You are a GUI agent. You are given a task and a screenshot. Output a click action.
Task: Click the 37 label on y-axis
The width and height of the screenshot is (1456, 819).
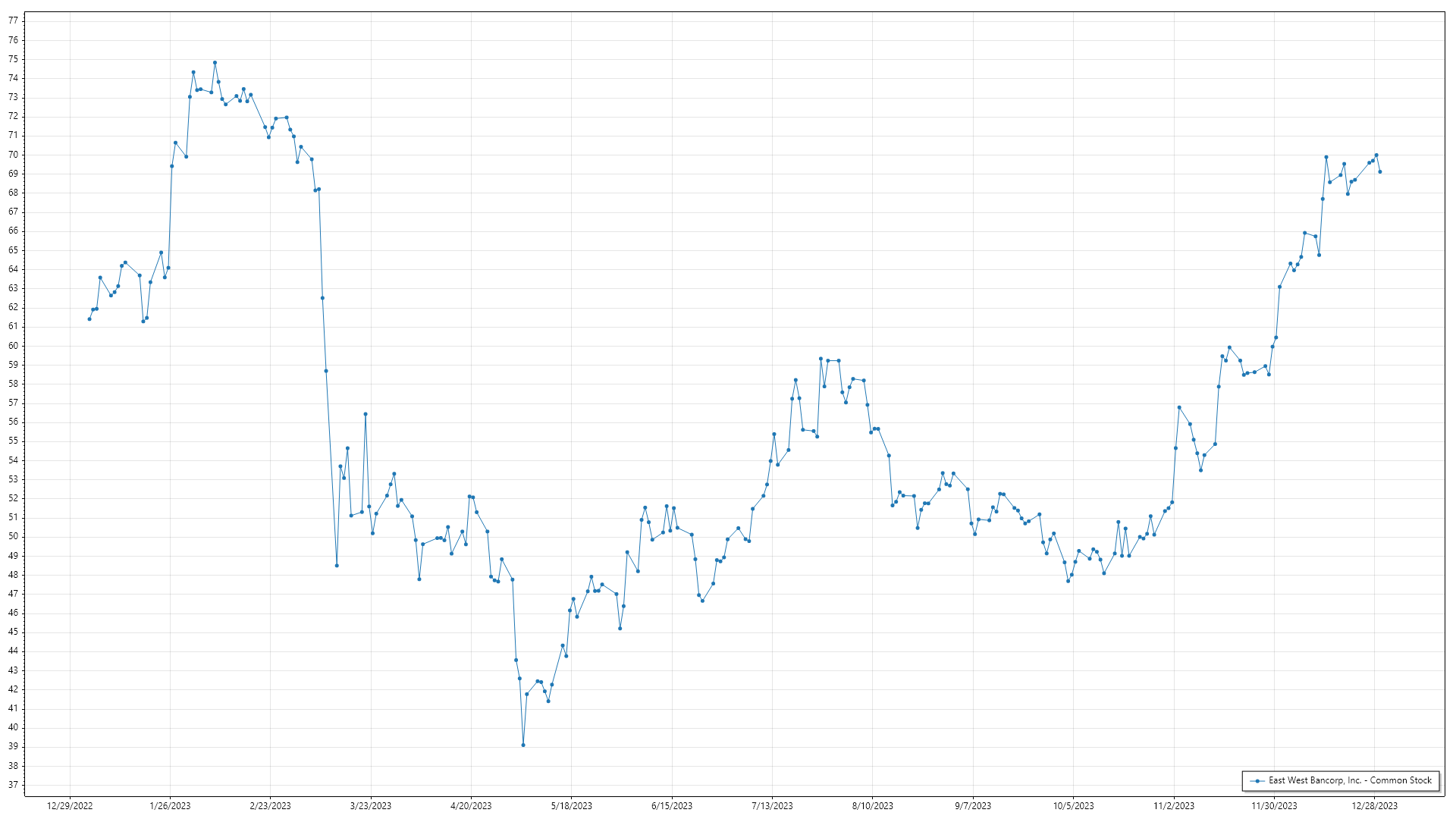coord(13,785)
